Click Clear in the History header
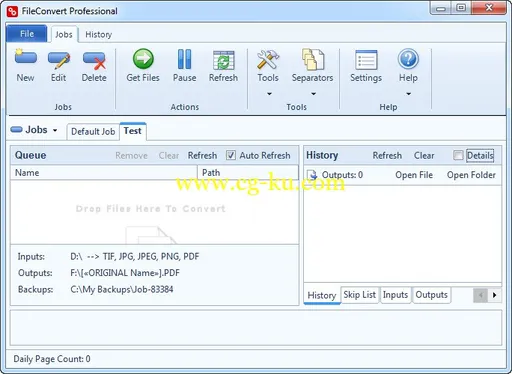The image size is (512, 374). [x=424, y=156]
